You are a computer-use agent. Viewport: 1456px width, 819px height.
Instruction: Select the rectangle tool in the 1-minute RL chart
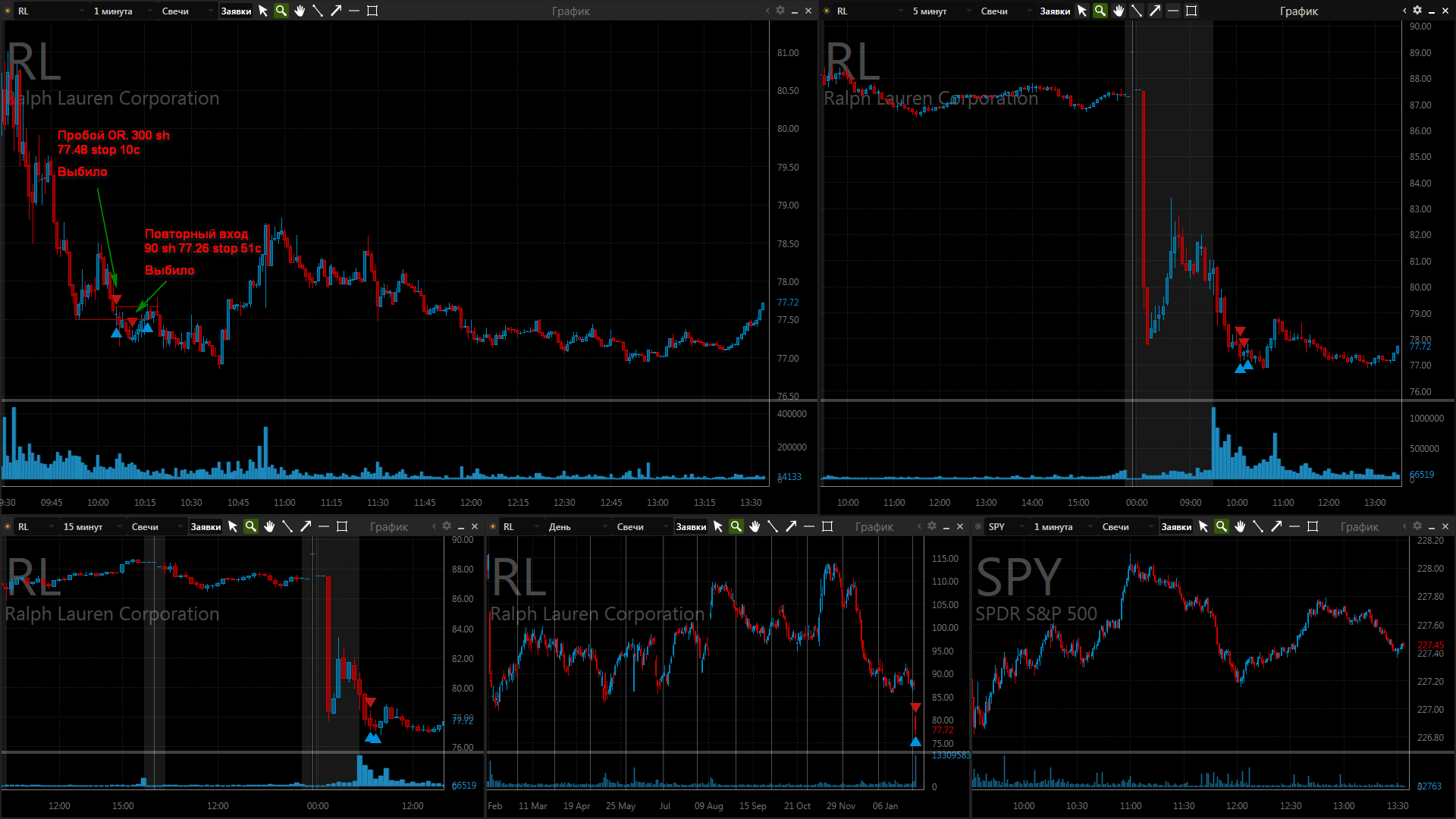(372, 11)
